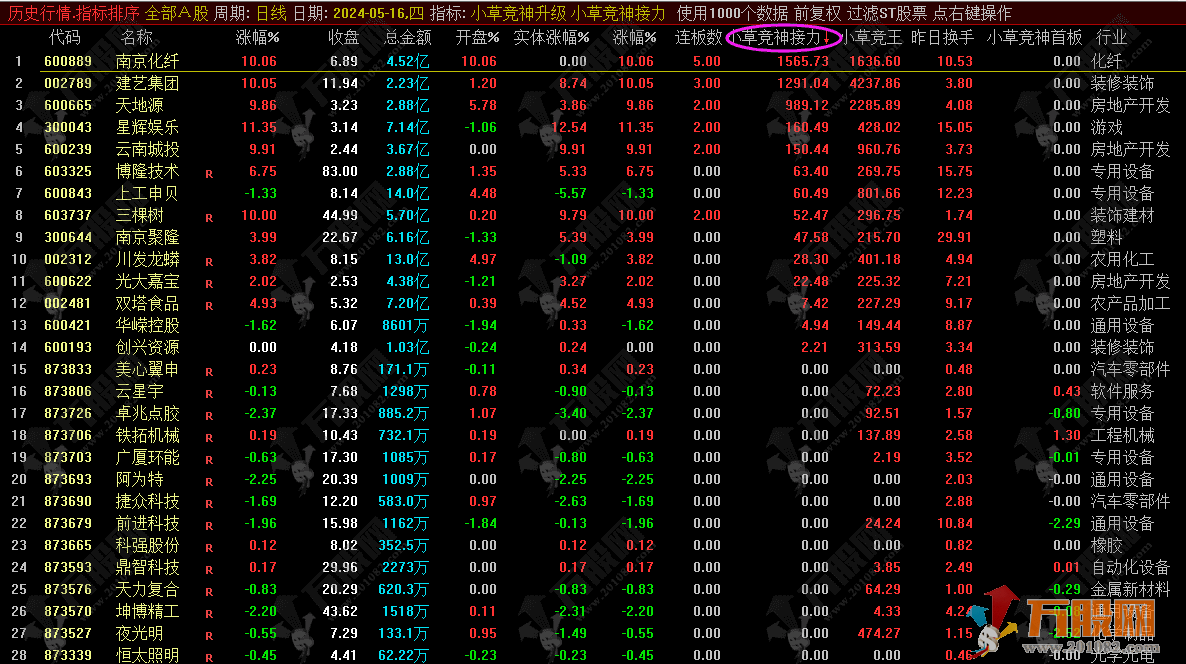Screen dimensions: 1186x664
Task: Open the 全部A股 stock scope selector
Action: [x=177, y=13]
